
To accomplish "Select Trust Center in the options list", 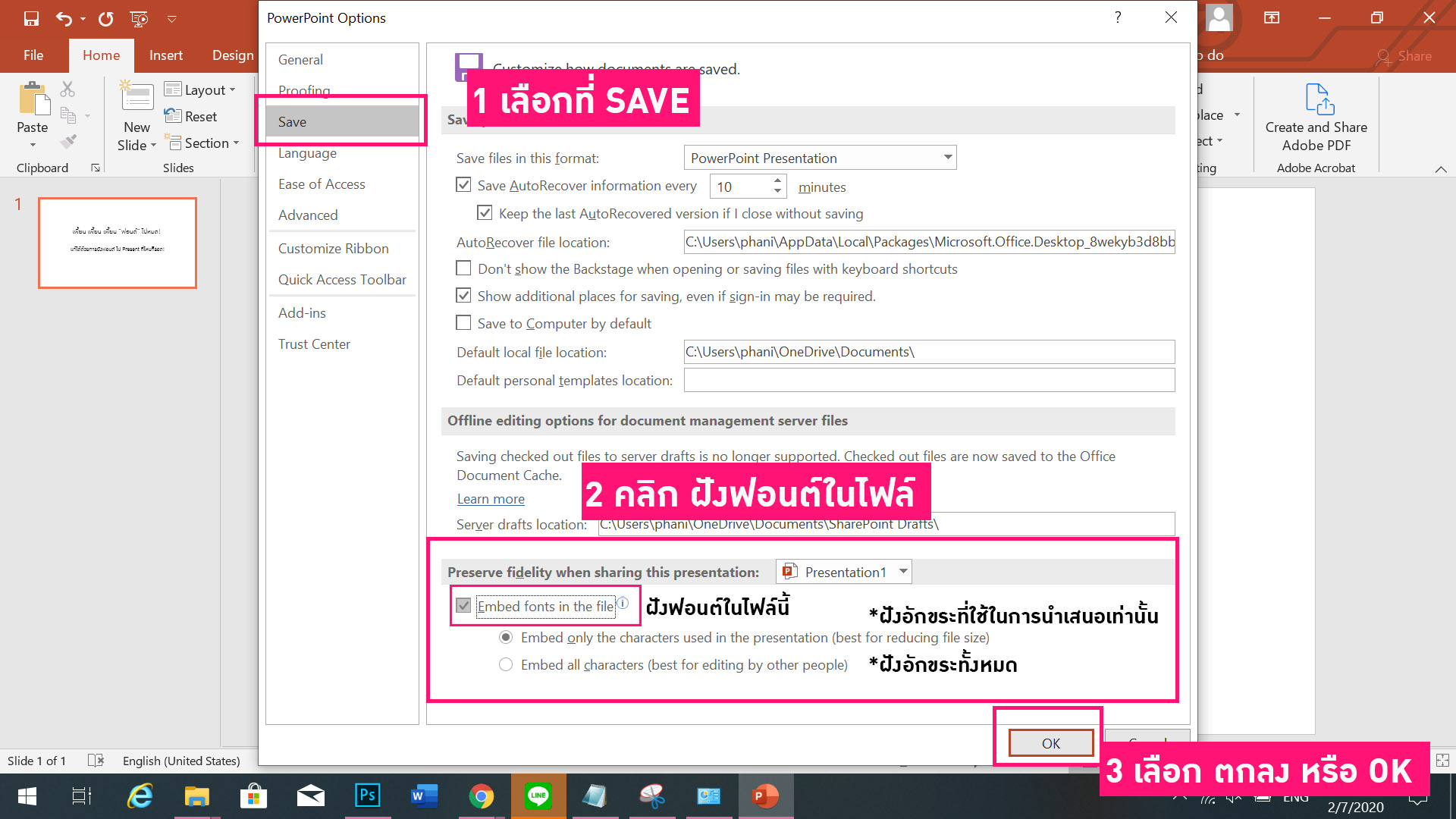I will 314,344.
